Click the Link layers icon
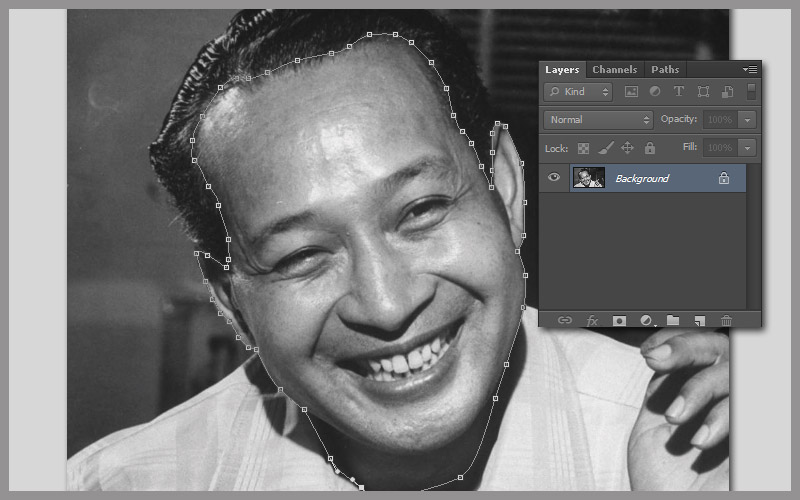Image resolution: width=800 pixels, height=500 pixels. click(565, 320)
